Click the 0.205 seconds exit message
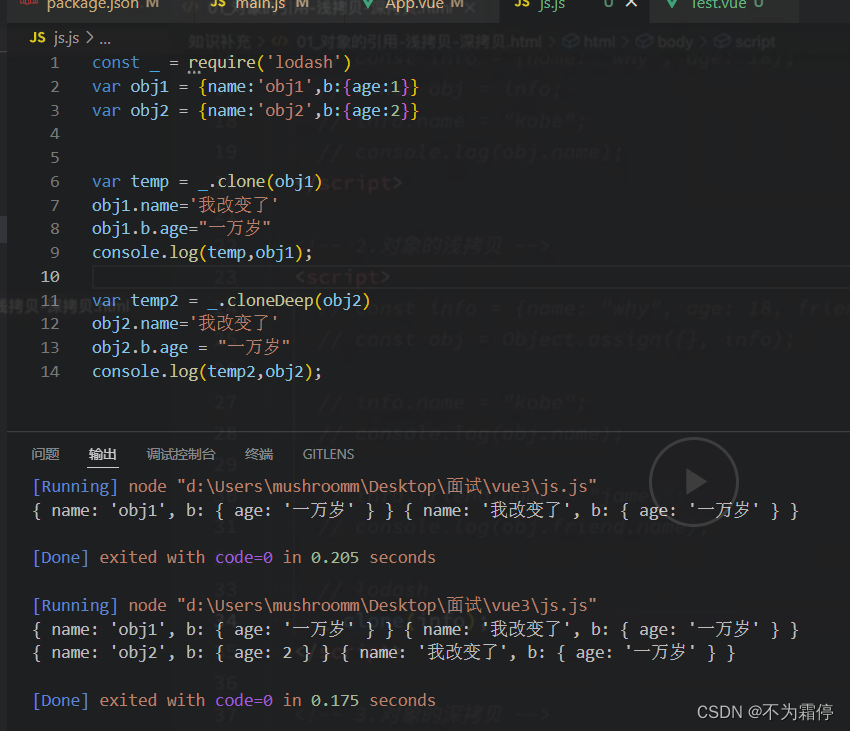The width and height of the screenshot is (850, 731). point(234,557)
